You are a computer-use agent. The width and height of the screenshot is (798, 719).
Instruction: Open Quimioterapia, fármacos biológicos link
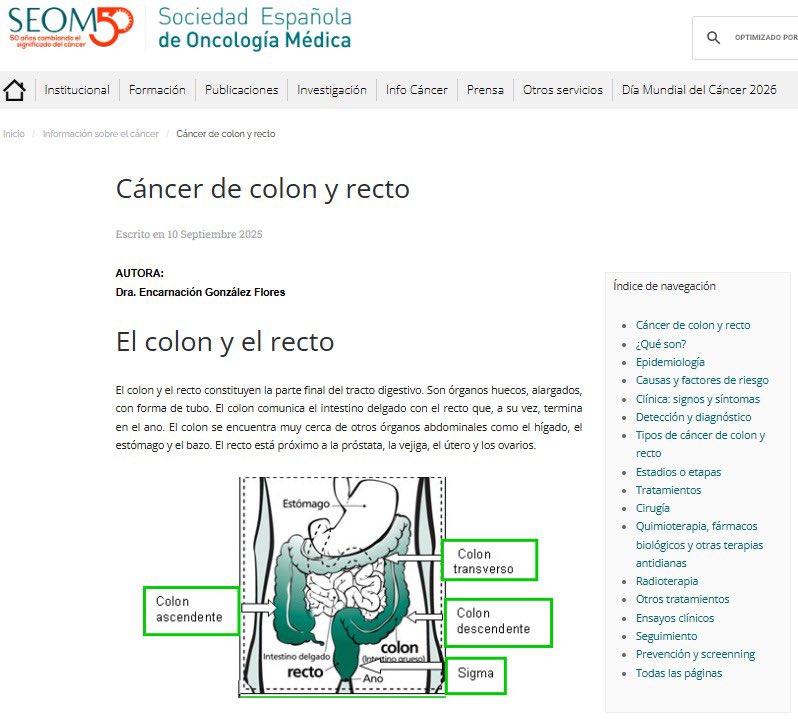click(x=699, y=544)
